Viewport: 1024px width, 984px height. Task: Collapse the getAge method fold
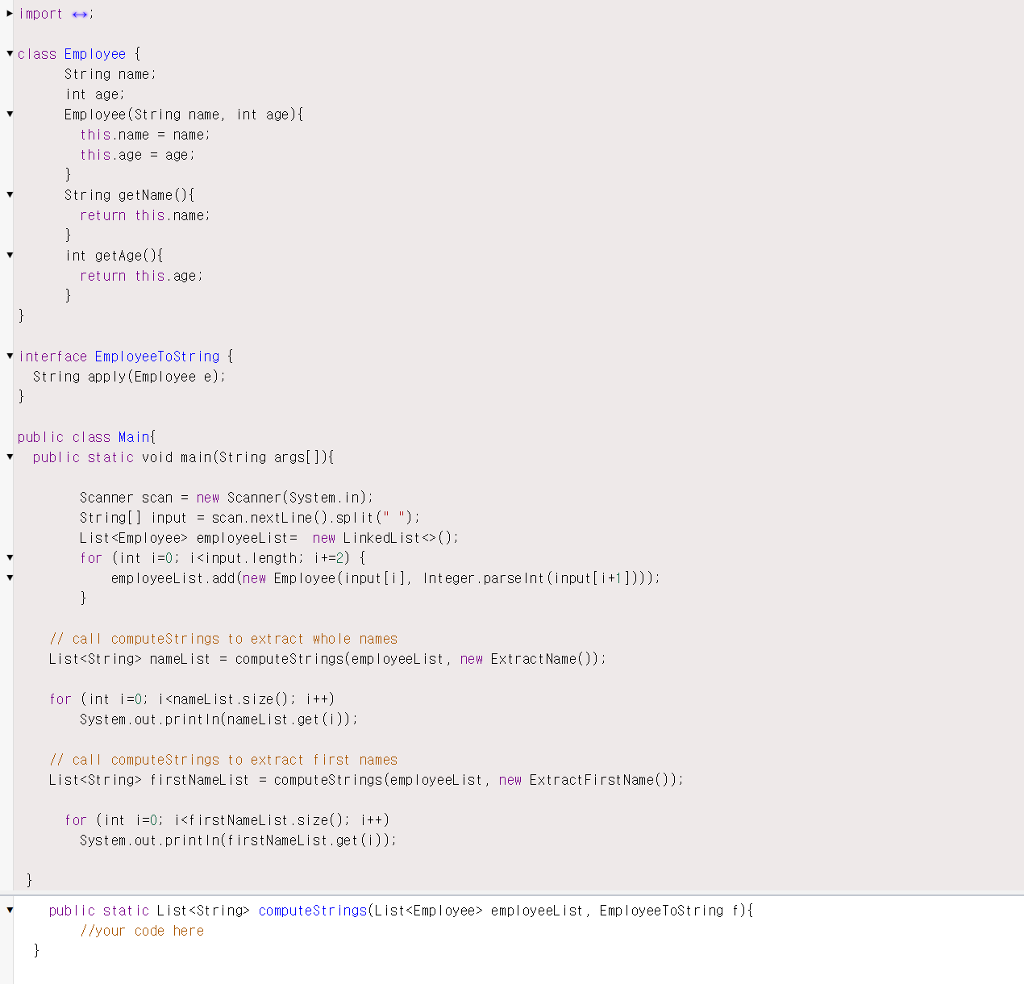point(8,255)
